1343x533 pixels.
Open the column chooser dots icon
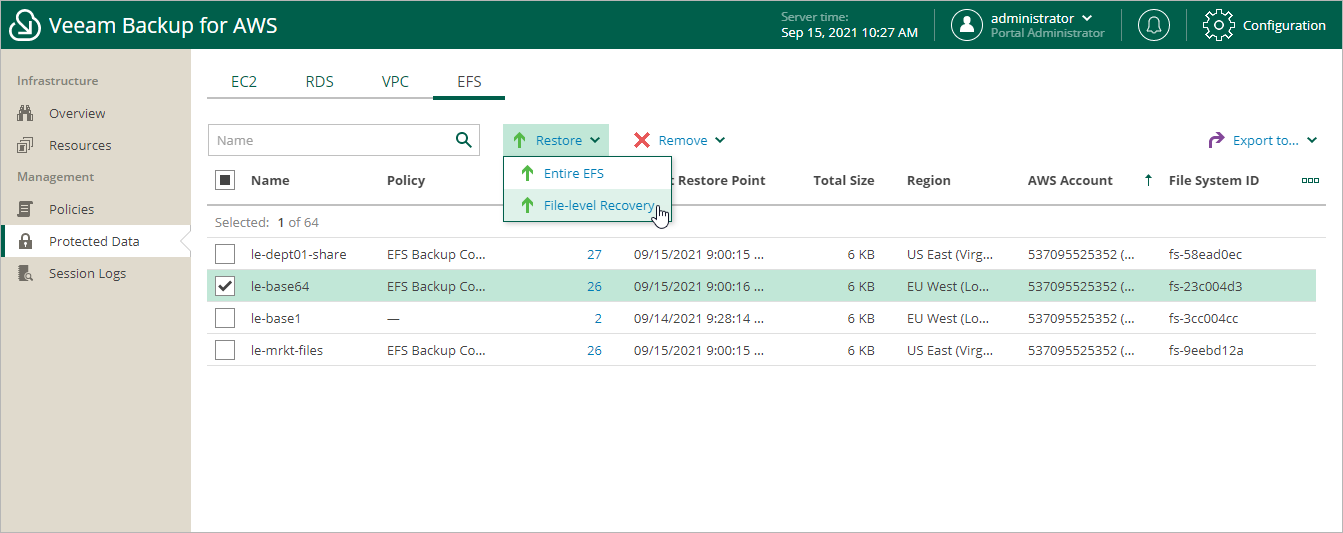(1310, 181)
